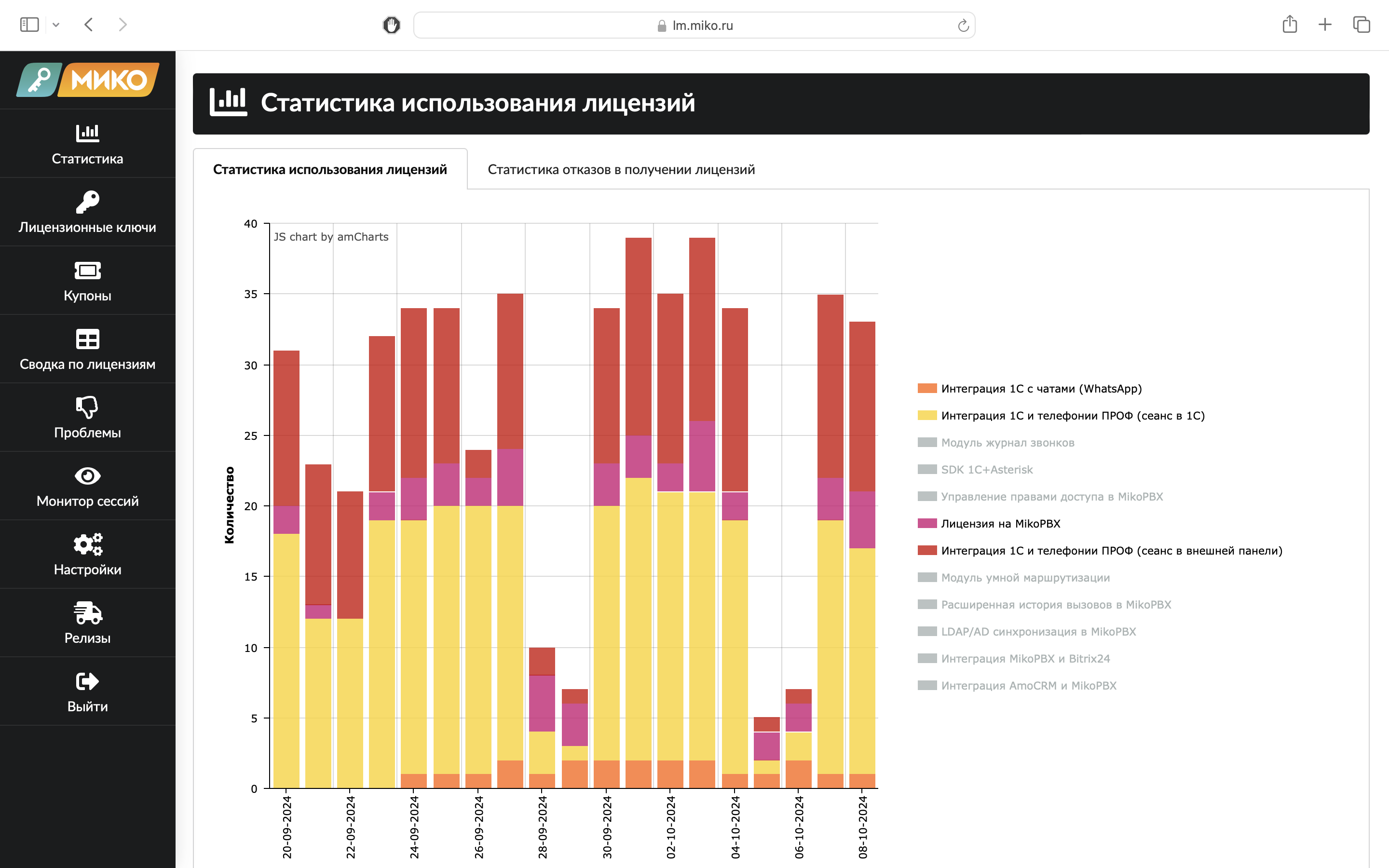Select Настройки menu label

coord(87,570)
